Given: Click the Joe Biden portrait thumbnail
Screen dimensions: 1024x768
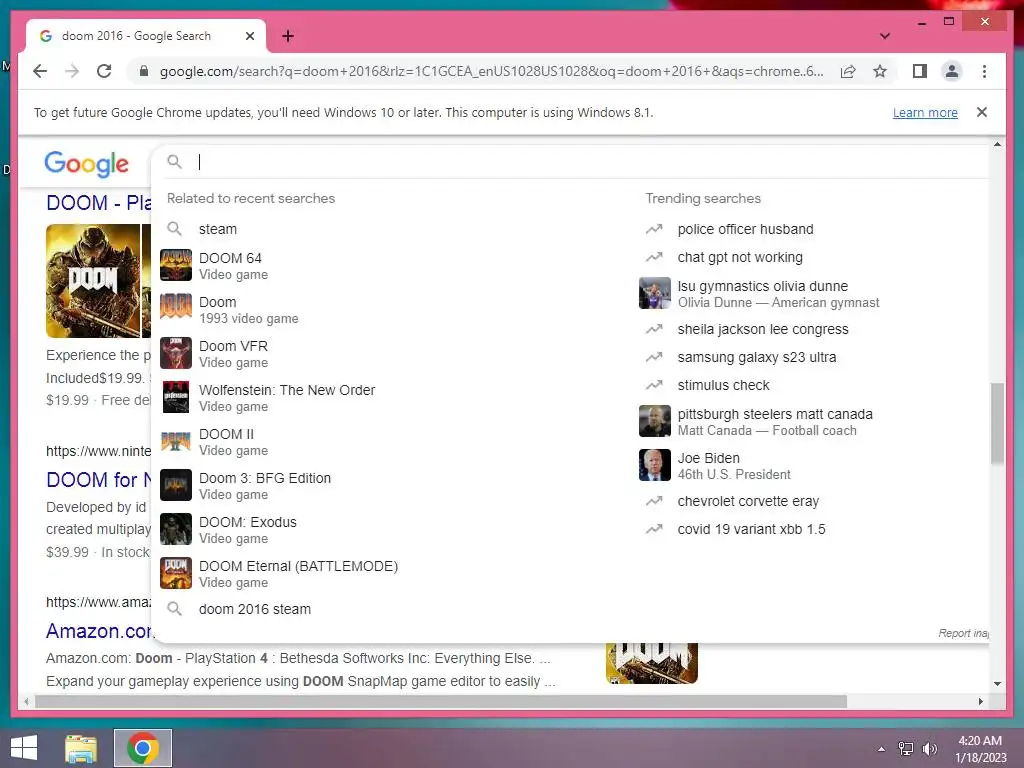Looking at the screenshot, I should coord(654,465).
